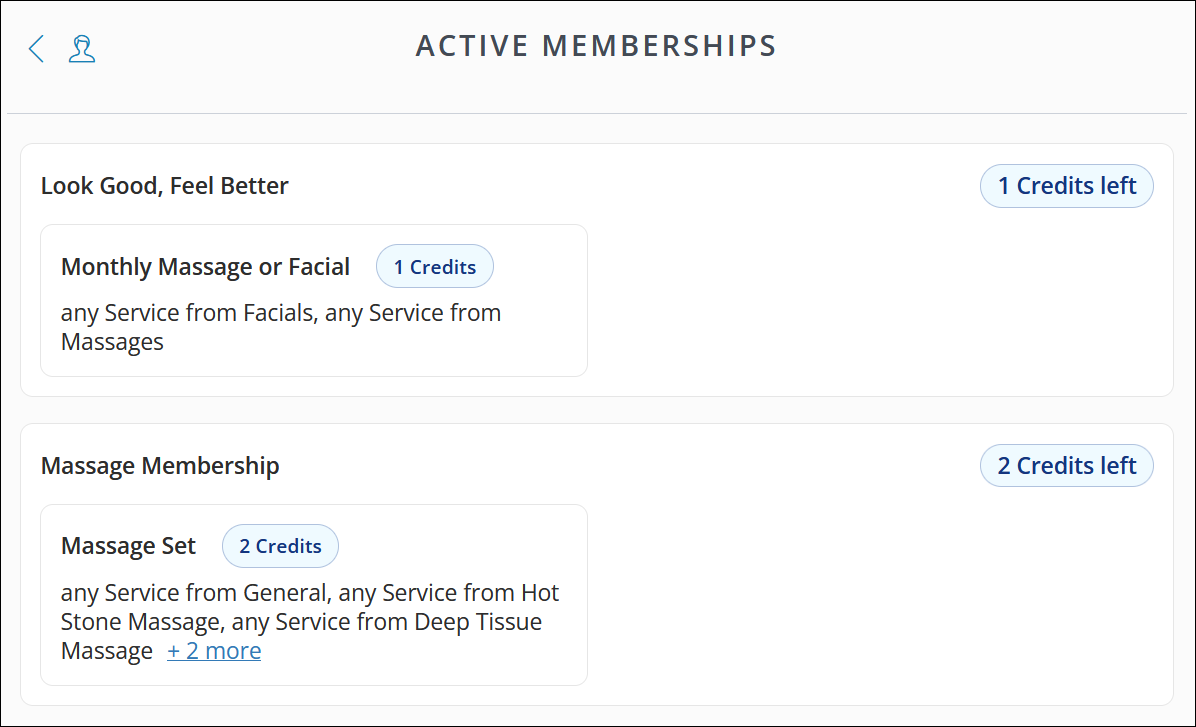The image size is (1196, 727).
Task: Click the 'Massage Set' heading text
Action: (128, 546)
